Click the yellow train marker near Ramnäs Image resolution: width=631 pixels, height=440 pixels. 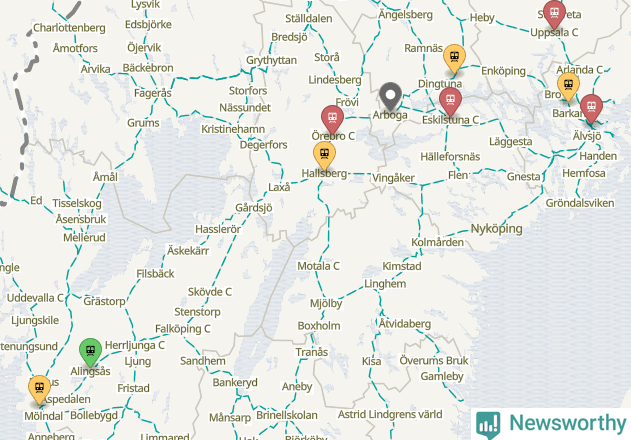click(x=454, y=59)
